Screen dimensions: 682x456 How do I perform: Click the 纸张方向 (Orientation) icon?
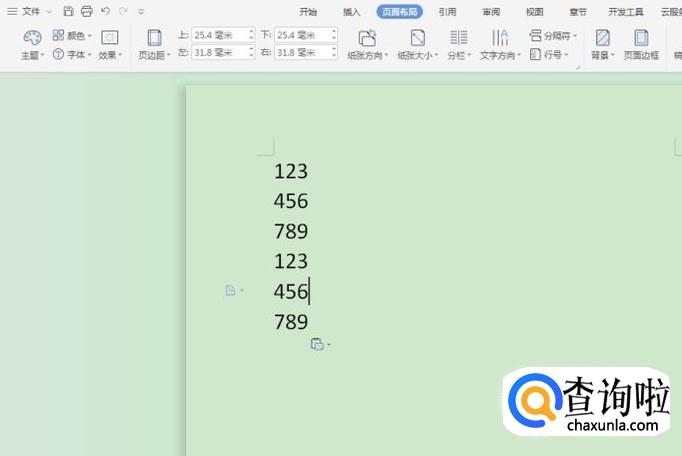tap(367, 38)
